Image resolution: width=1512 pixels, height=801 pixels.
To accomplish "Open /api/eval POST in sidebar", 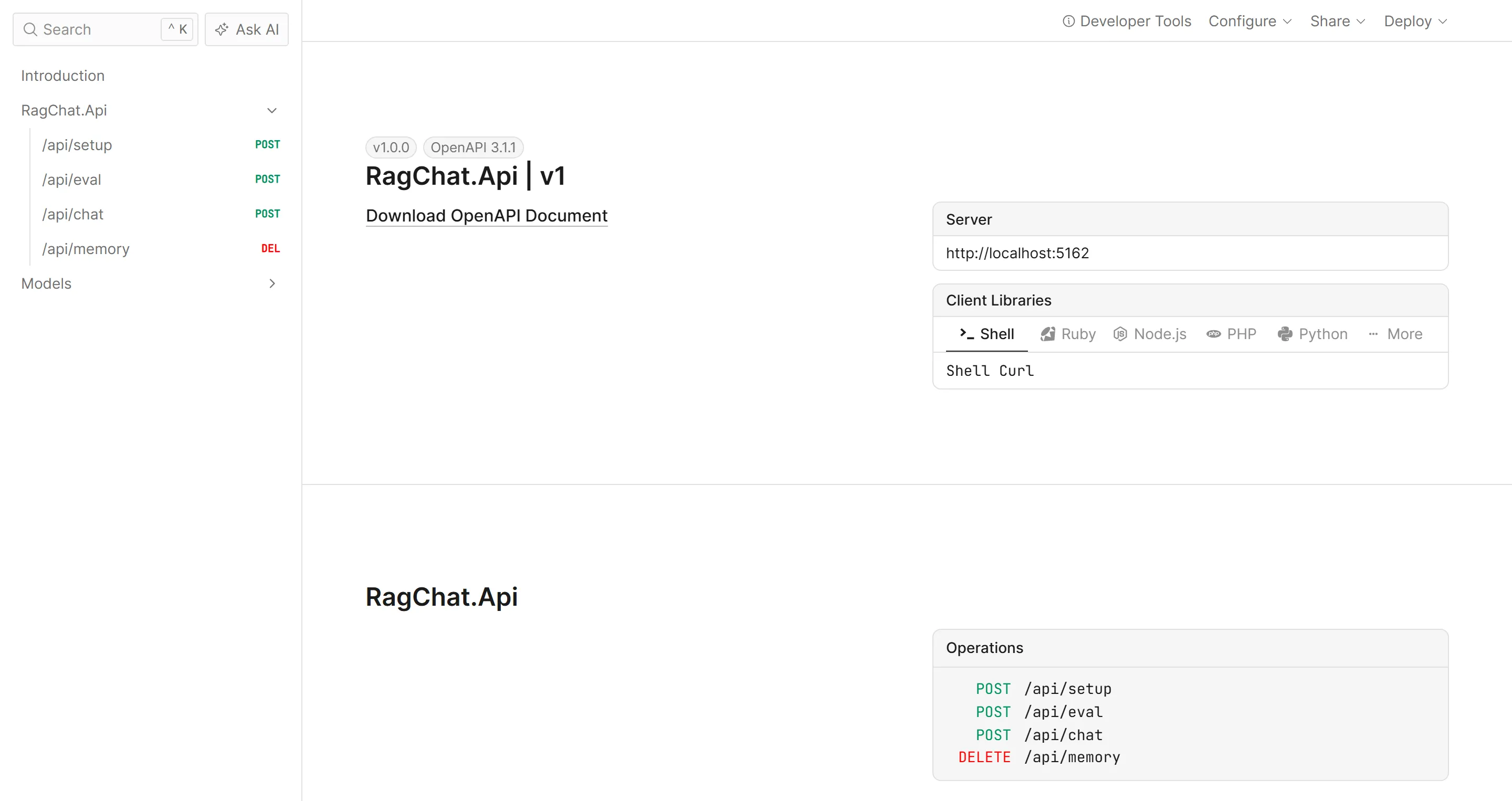I will coord(161,180).
